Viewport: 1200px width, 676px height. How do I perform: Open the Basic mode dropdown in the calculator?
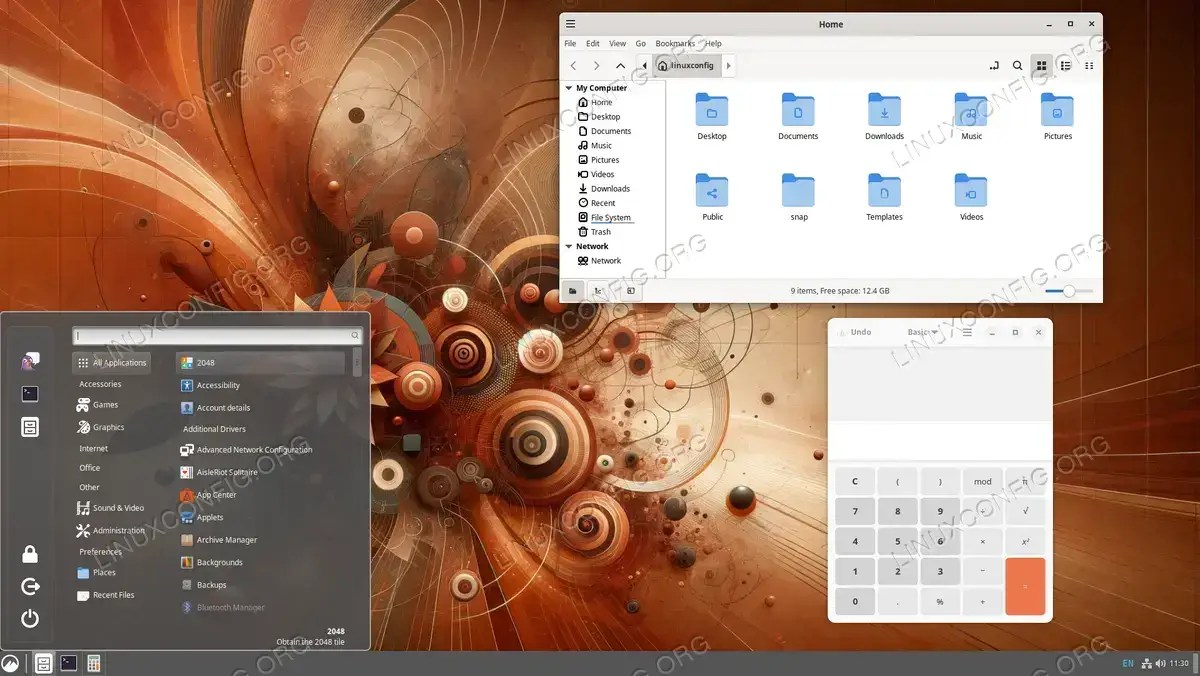coord(921,331)
